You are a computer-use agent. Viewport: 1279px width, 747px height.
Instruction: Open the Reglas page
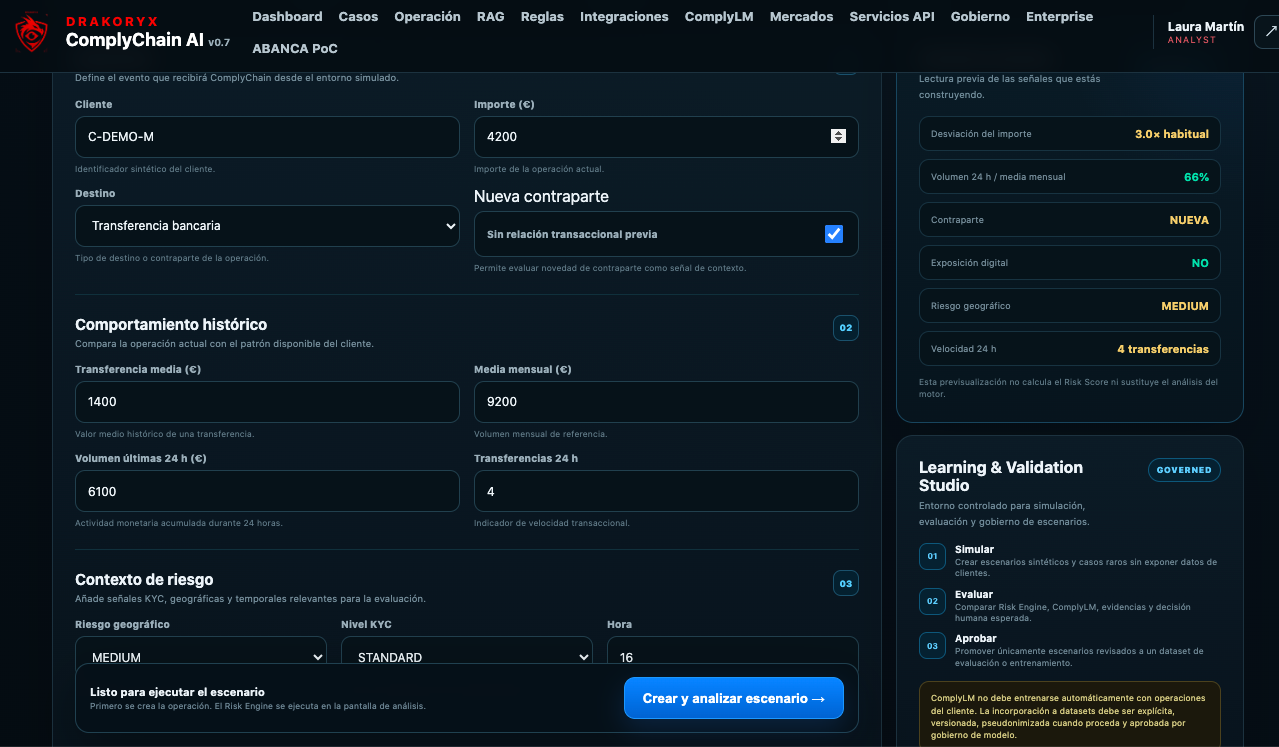coord(542,16)
